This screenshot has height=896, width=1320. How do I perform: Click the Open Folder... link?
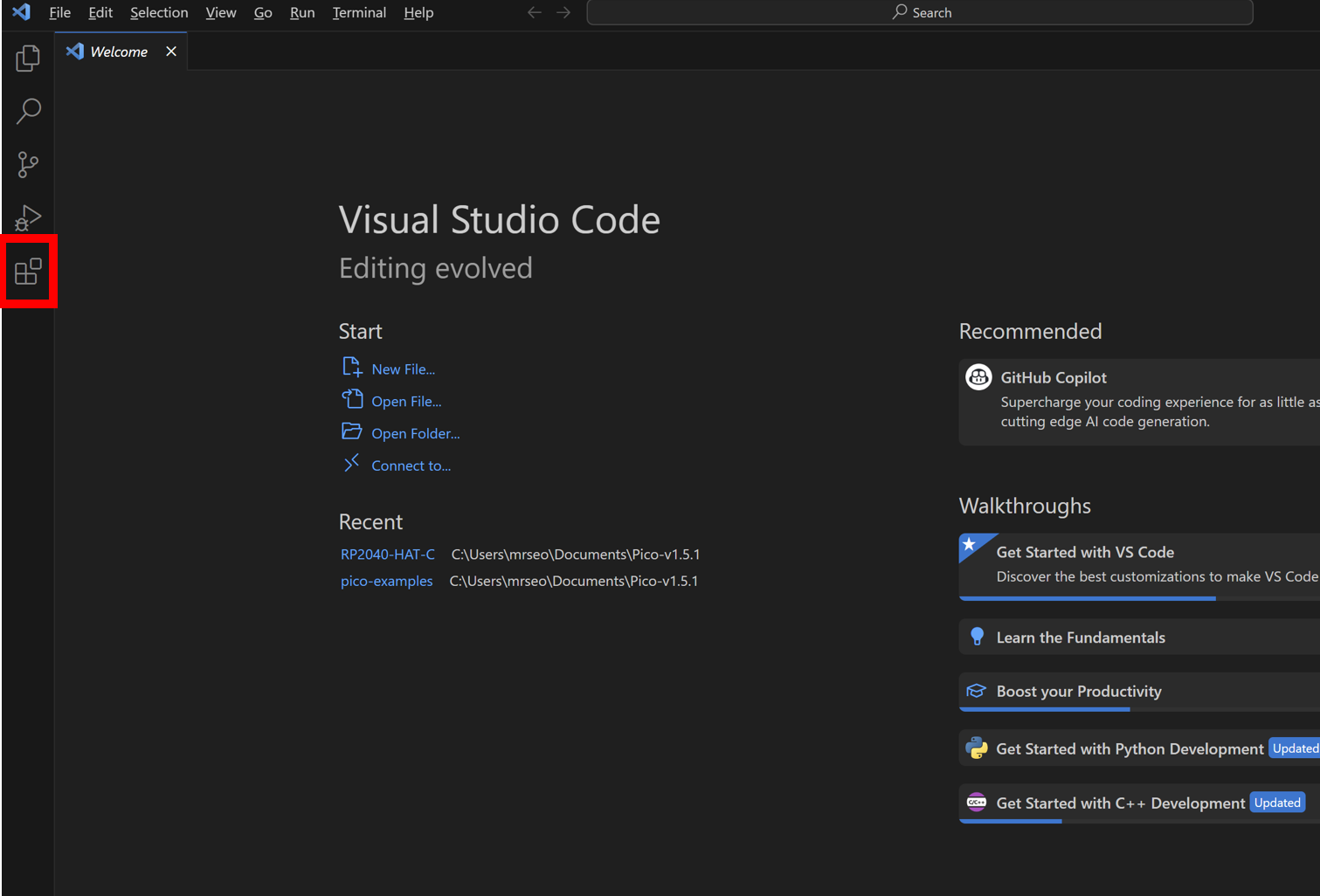coord(415,434)
